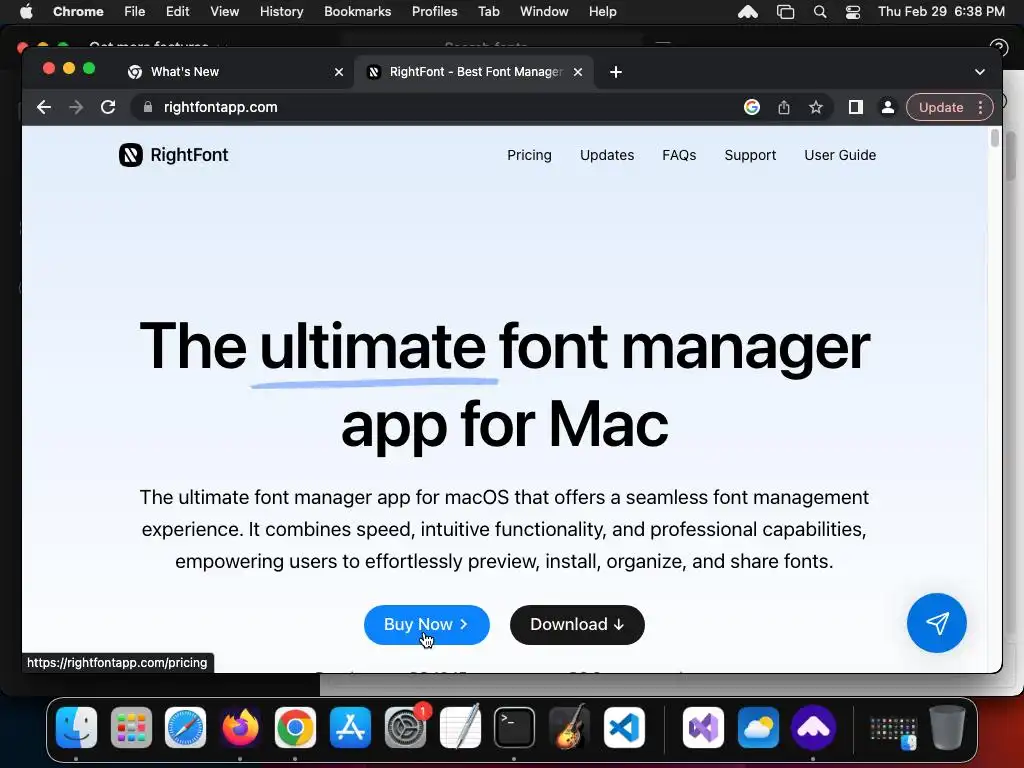The height and width of the screenshot is (768, 1024).
Task: Open System Settings from the Dock
Action: tap(405, 728)
